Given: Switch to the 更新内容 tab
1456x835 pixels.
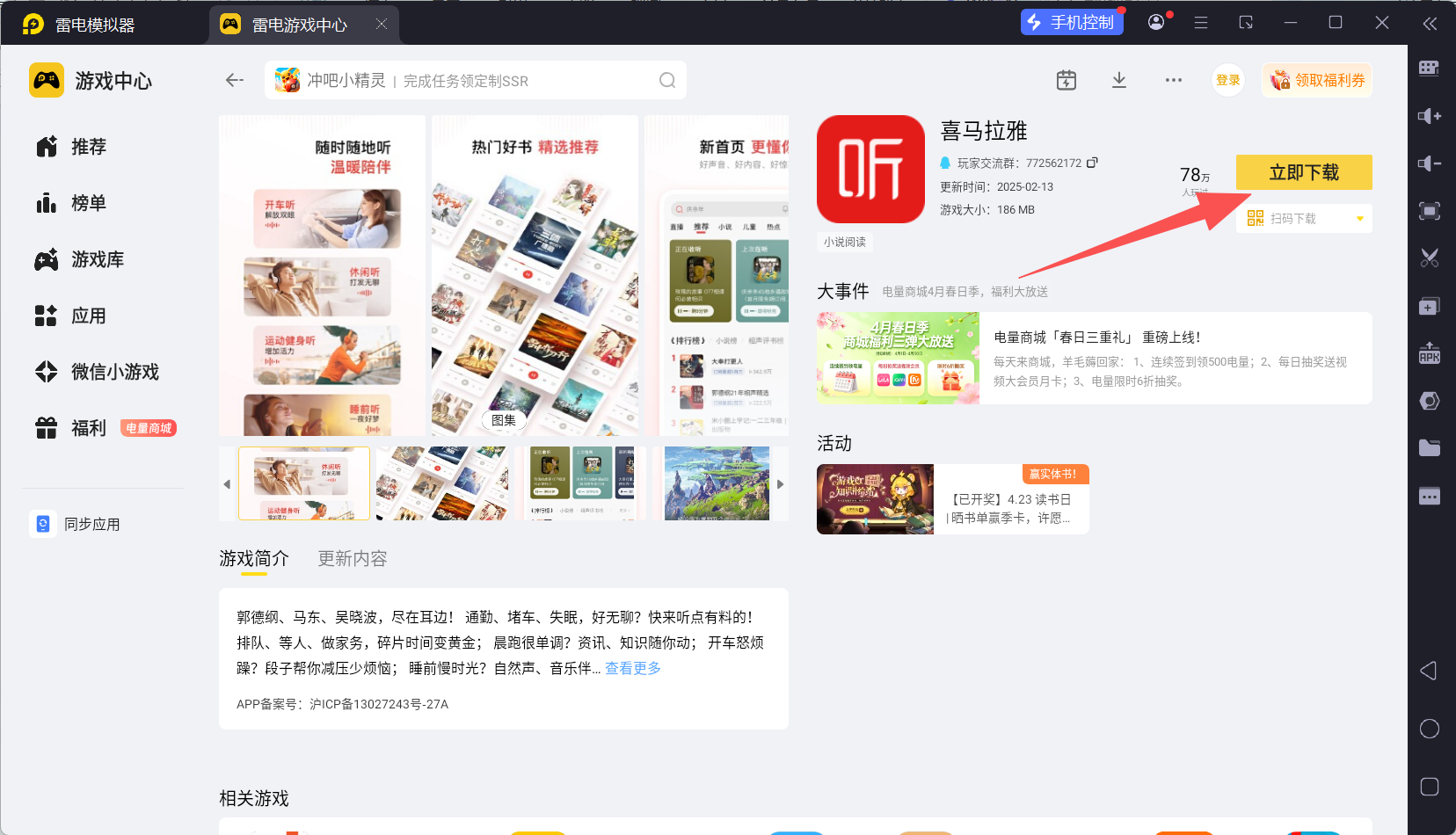Looking at the screenshot, I should tap(353, 558).
